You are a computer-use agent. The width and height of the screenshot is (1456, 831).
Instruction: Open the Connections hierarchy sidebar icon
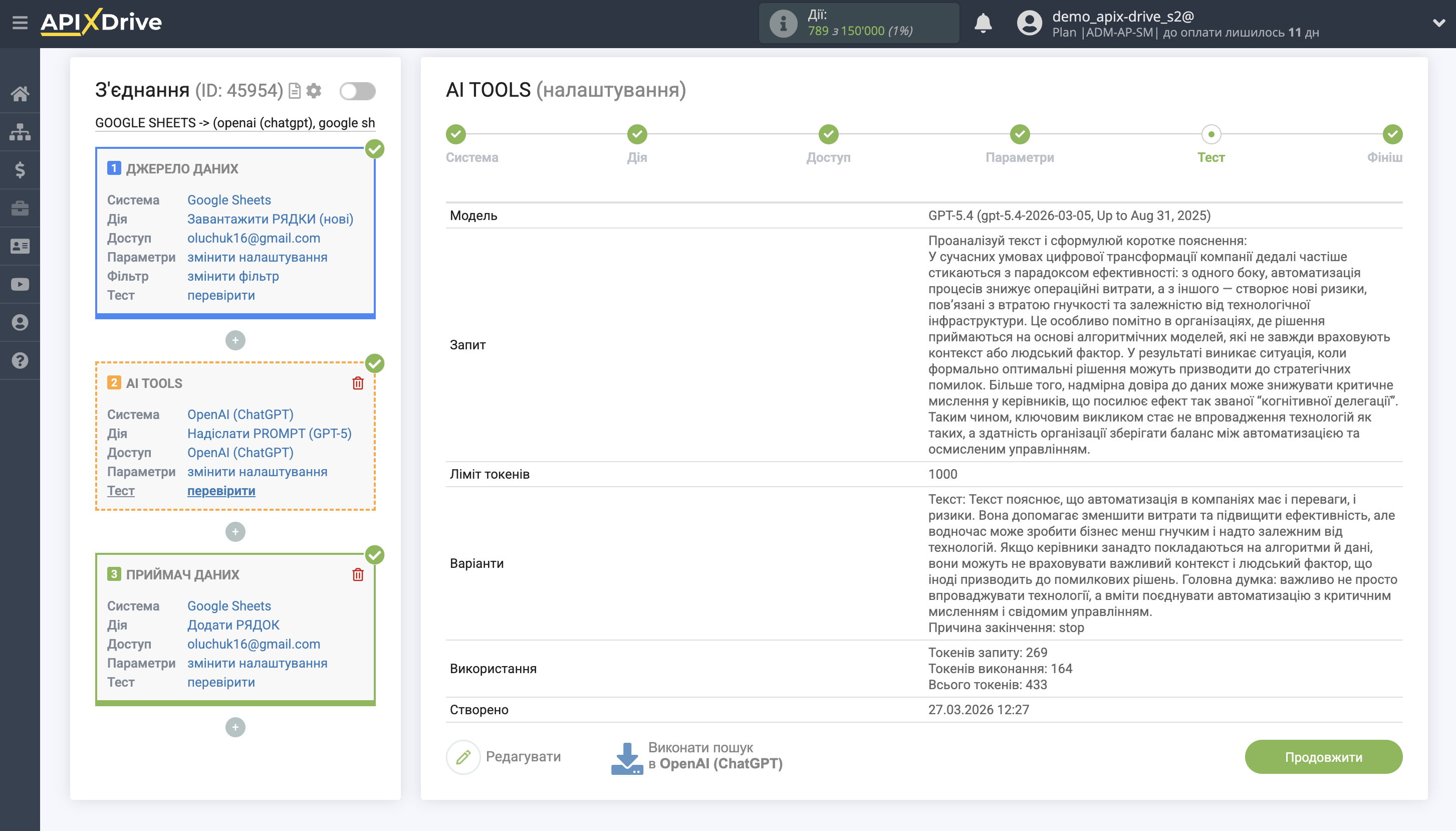[21, 131]
